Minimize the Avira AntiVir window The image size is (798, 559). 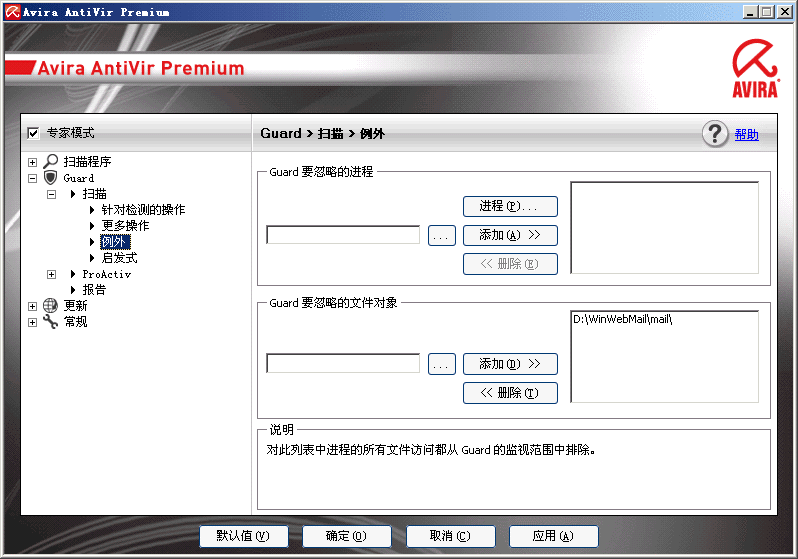pos(749,12)
